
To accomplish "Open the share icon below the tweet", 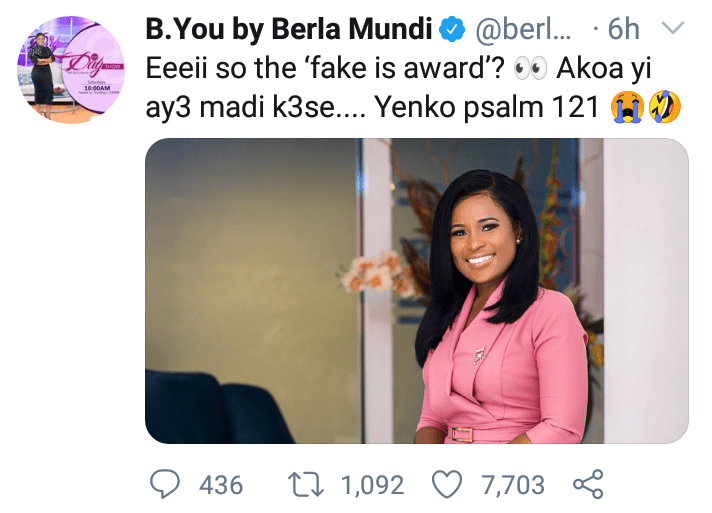I will [x=588, y=486].
